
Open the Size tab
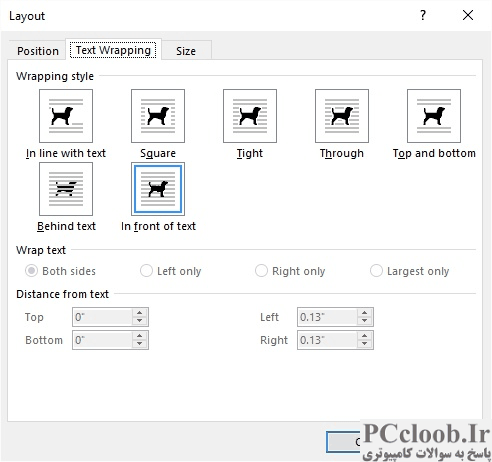point(186,51)
